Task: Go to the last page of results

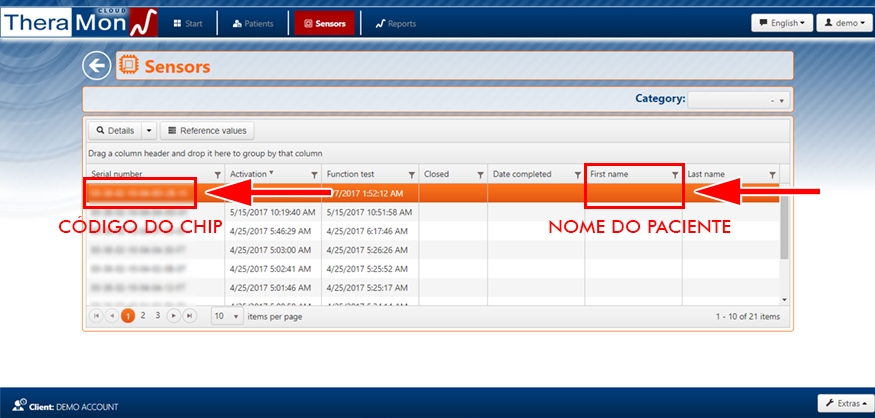Action: pyautogui.click(x=189, y=316)
